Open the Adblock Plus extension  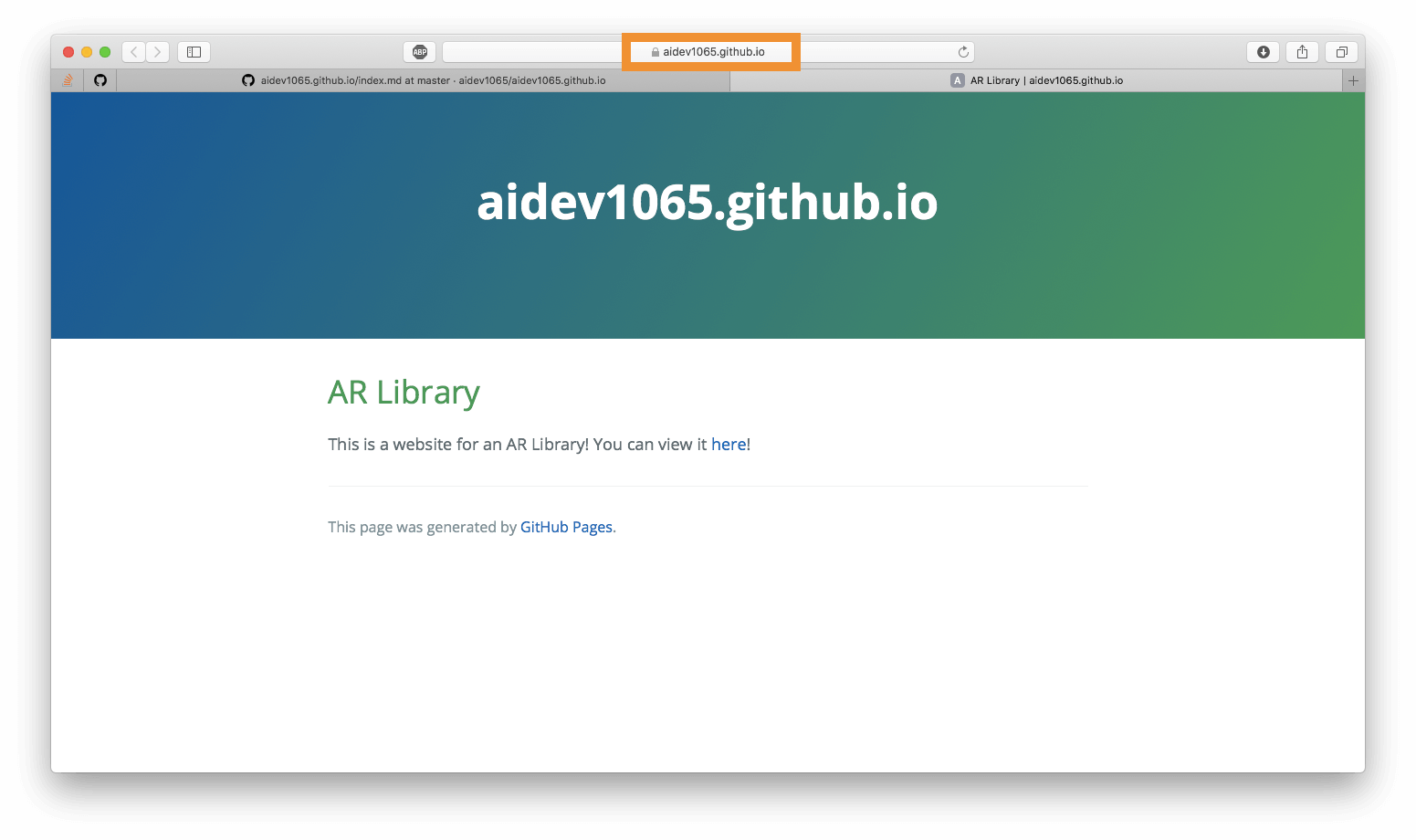pyautogui.click(x=420, y=52)
